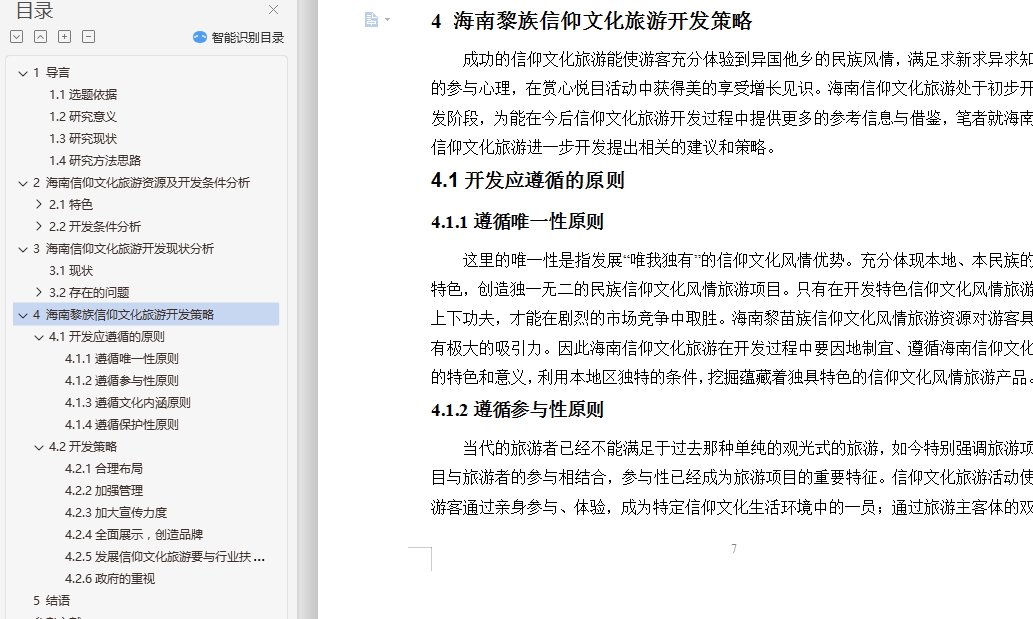
Task: Click document heading '4.1 开发应遵循的原则'
Action: [x=528, y=180]
